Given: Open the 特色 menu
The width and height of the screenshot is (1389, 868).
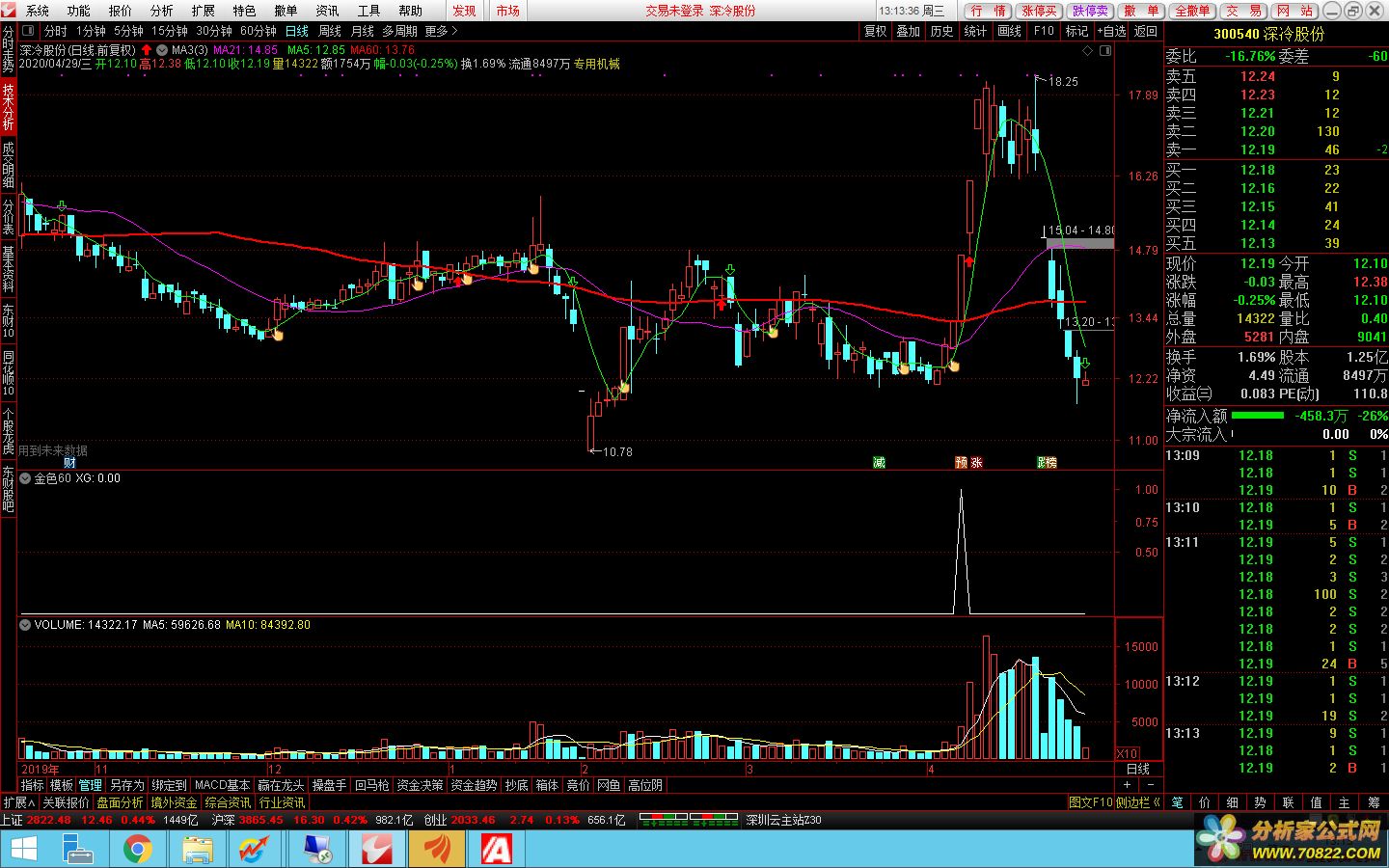Looking at the screenshot, I should pyautogui.click(x=244, y=11).
